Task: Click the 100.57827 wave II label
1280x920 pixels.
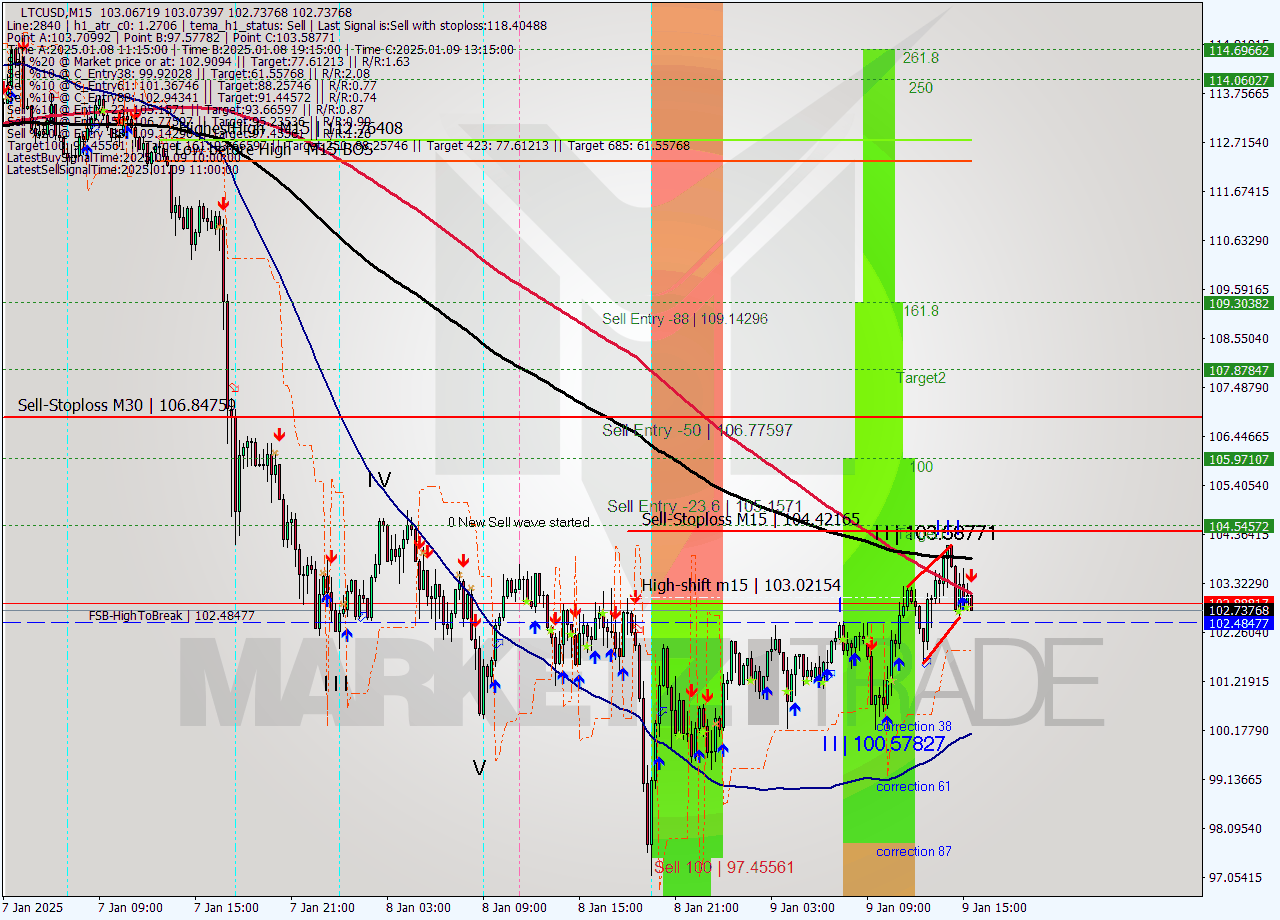Action: click(884, 744)
